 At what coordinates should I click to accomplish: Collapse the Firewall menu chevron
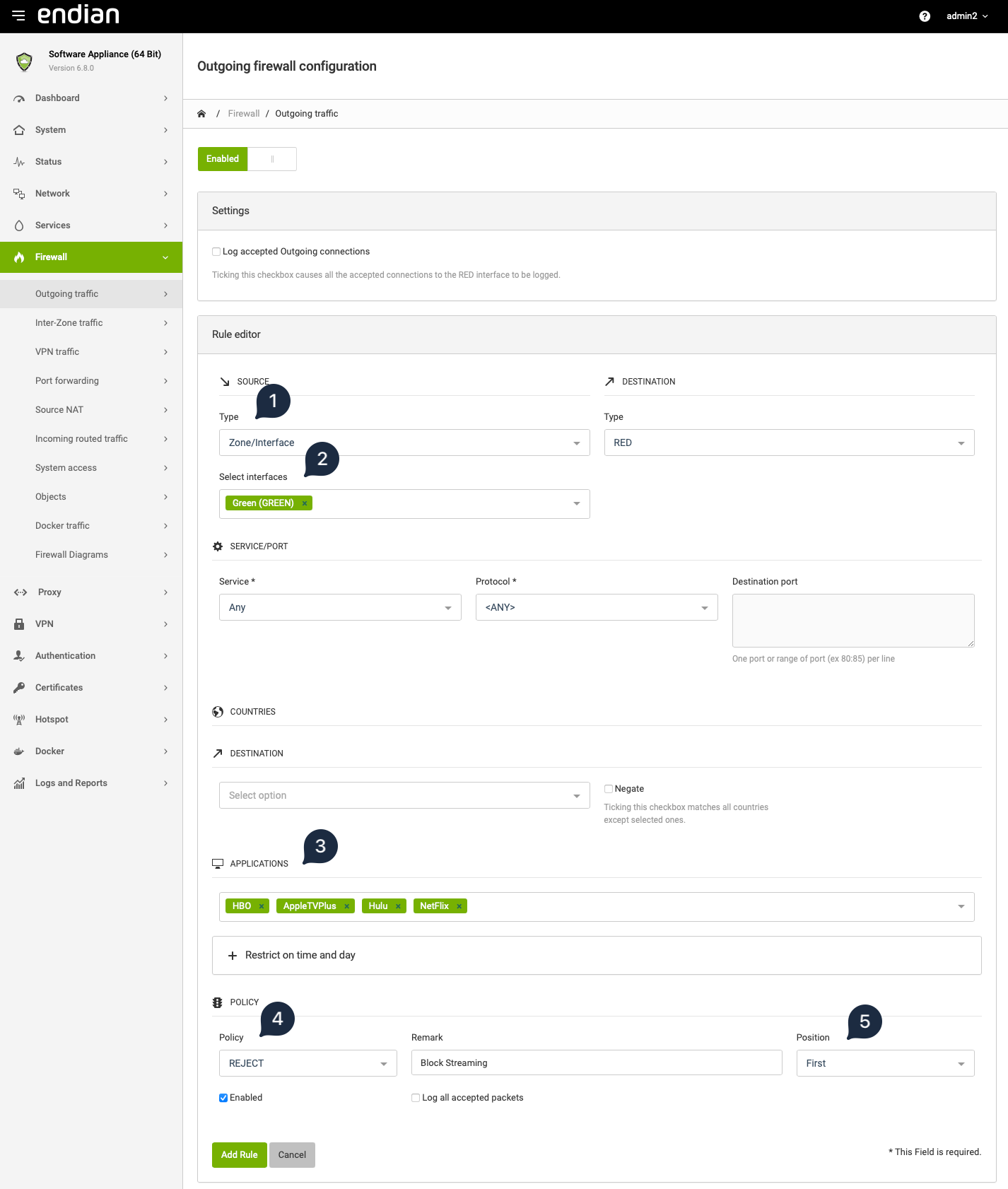(x=165, y=257)
